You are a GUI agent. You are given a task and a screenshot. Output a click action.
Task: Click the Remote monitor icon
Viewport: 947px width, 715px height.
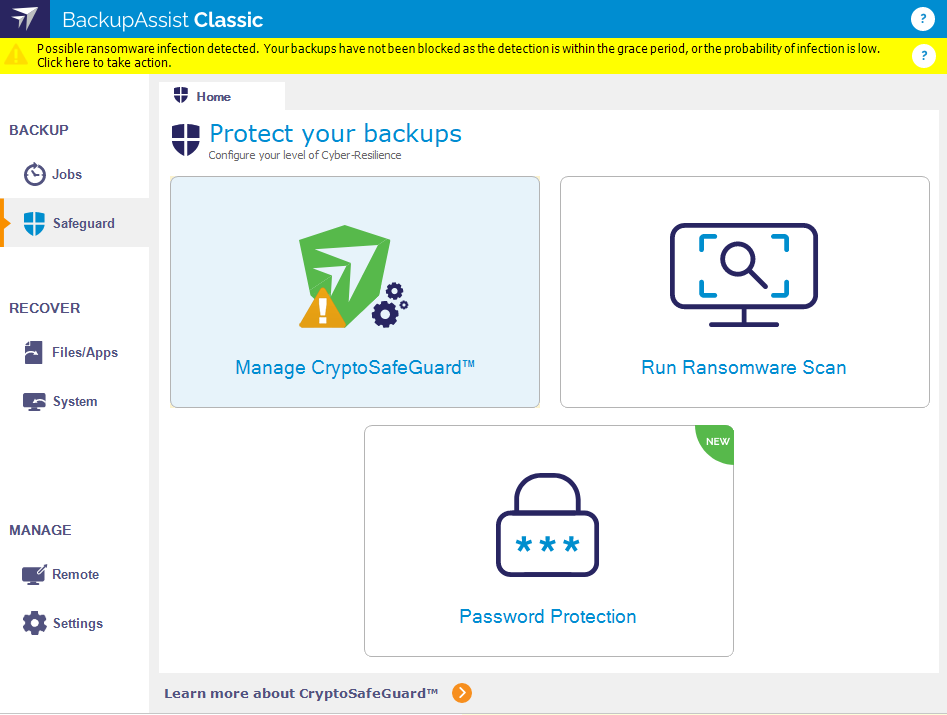coord(34,574)
